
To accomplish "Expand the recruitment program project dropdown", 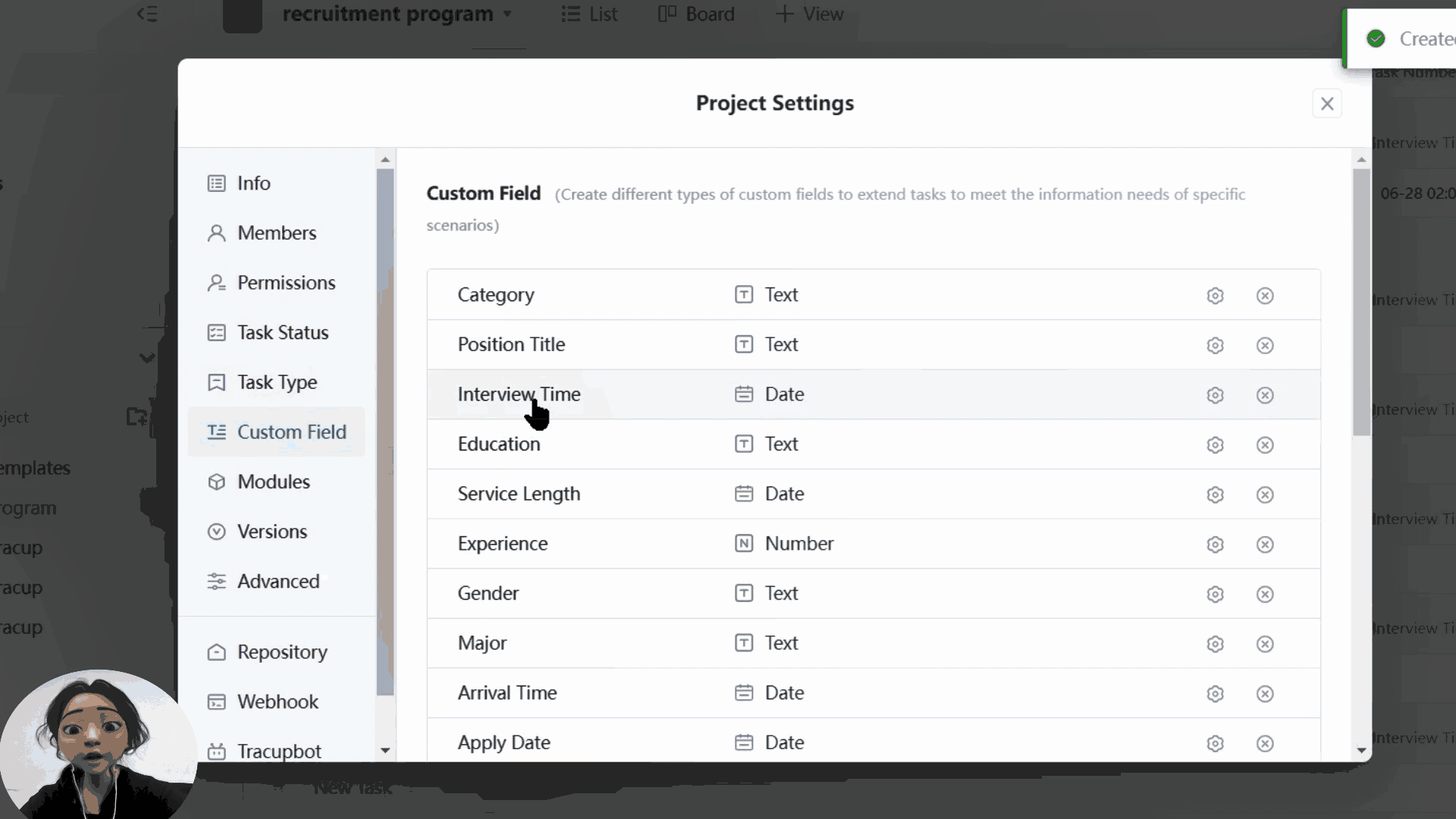I will click(x=508, y=14).
